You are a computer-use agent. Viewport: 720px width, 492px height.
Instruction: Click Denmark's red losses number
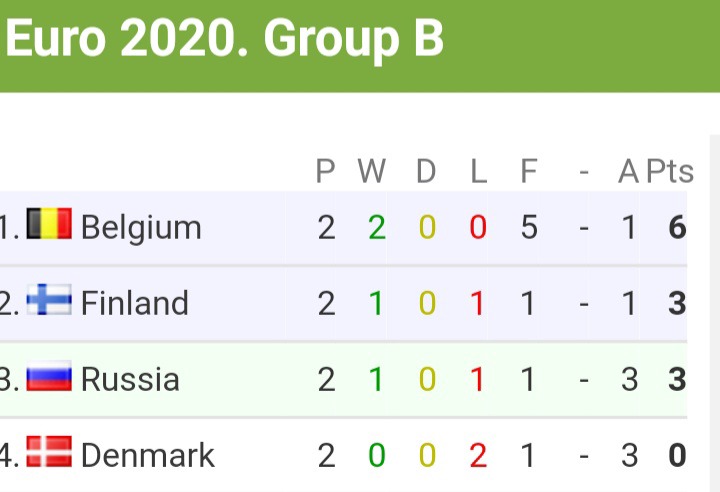[x=478, y=455]
